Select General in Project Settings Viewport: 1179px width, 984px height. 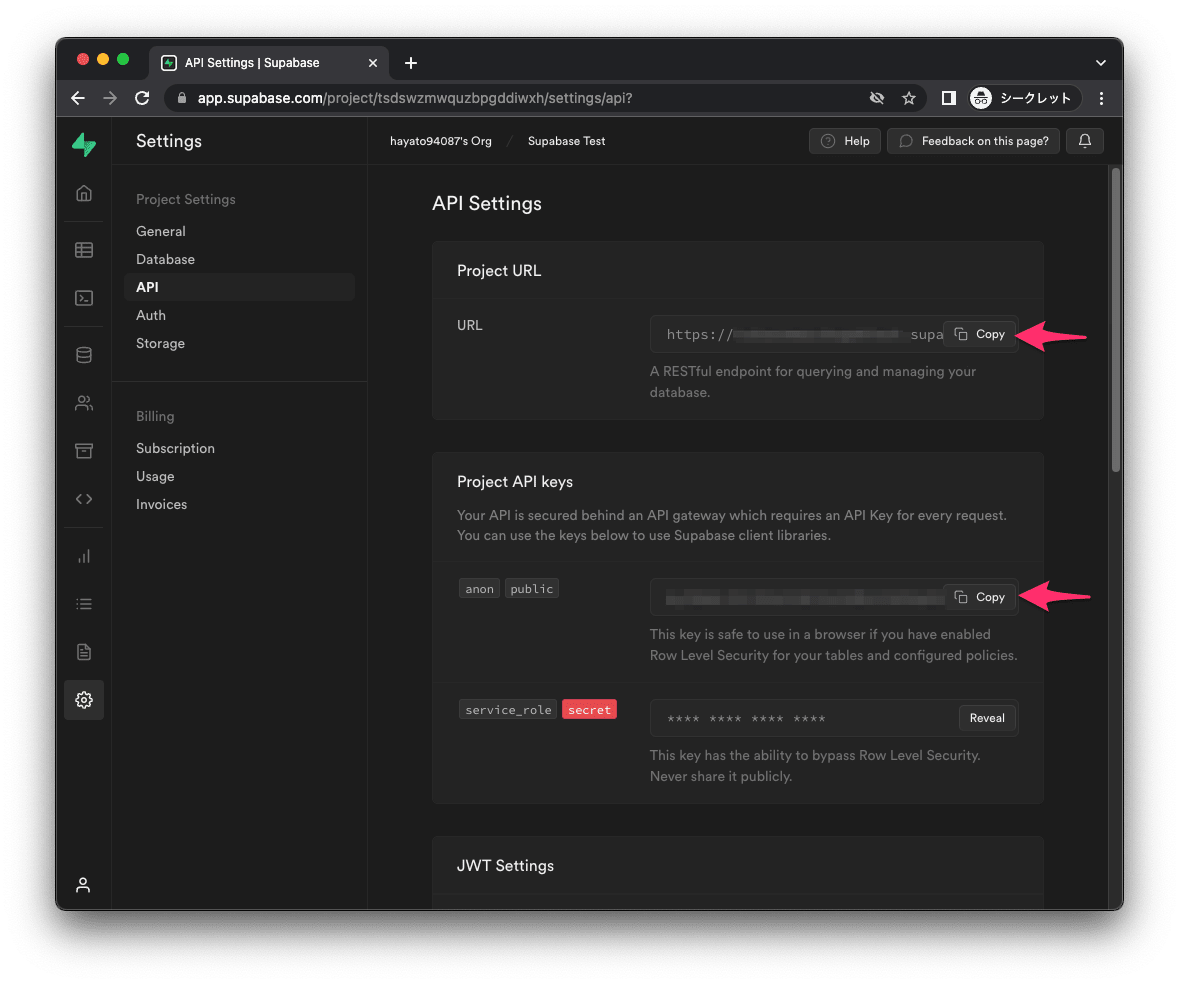tap(161, 232)
